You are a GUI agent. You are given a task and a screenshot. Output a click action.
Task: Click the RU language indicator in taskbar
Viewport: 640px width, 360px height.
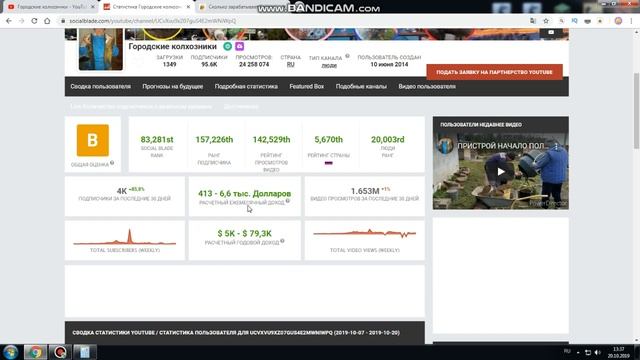pyautogui.click(x=567, y=351)
